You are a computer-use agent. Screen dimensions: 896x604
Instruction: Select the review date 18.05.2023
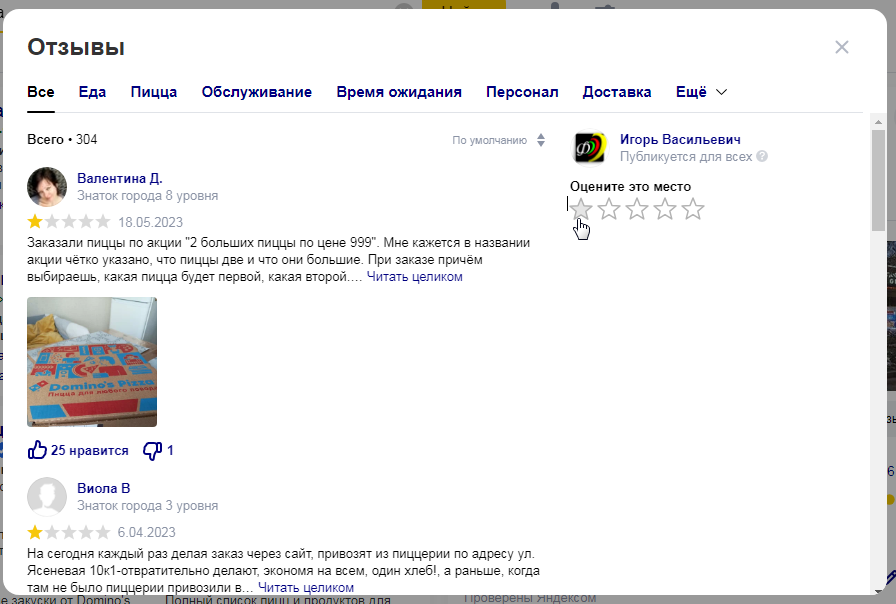click(150, 222)
